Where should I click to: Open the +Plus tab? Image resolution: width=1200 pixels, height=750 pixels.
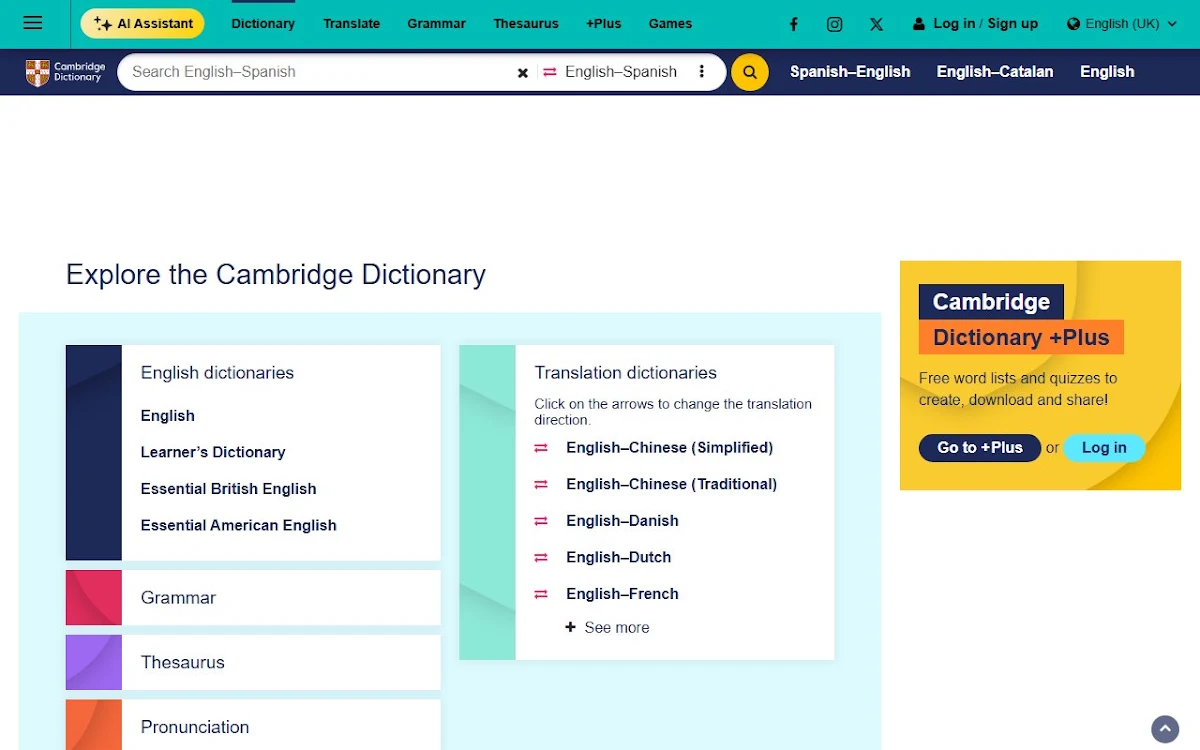pos(603,23)
